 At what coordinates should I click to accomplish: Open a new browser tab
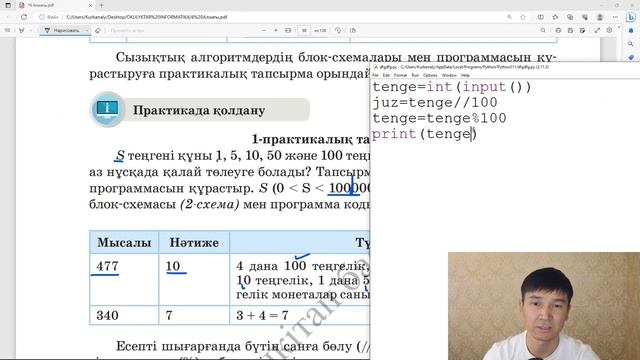[102, 5]
